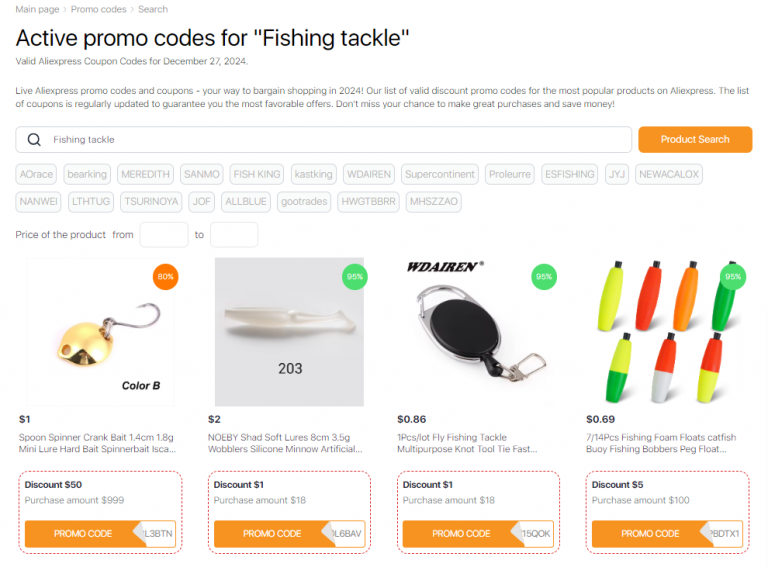768x567 pixels.
Task: Click the 95% badge on WDAIREN tool
Action: click(544, 277)
